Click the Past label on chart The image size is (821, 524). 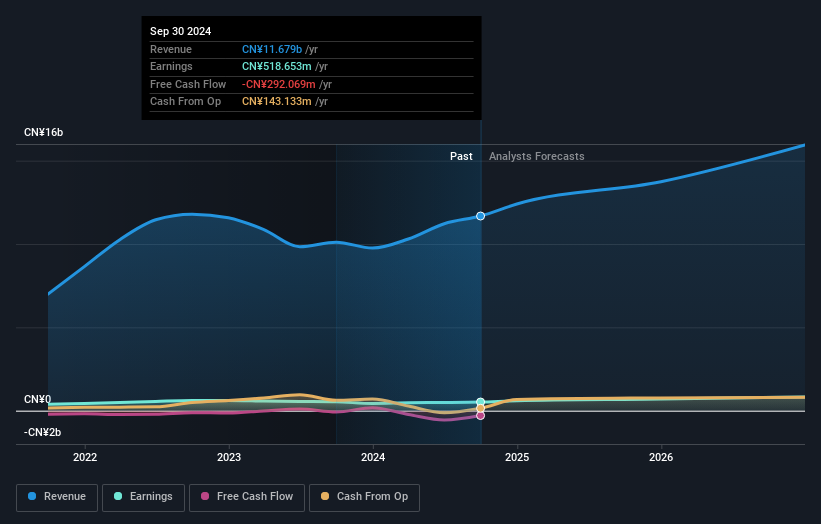[461, 157]
